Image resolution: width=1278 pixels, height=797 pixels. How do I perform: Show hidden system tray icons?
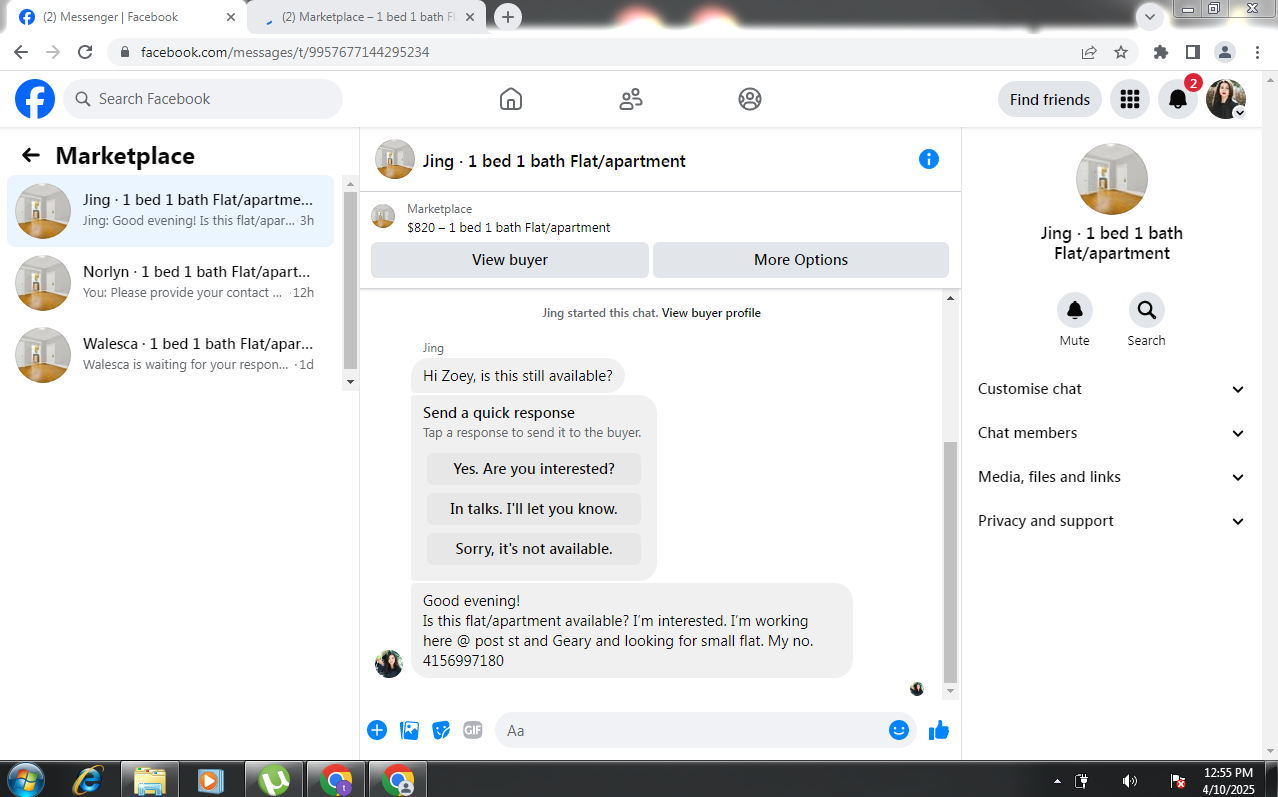point(1057,781)
